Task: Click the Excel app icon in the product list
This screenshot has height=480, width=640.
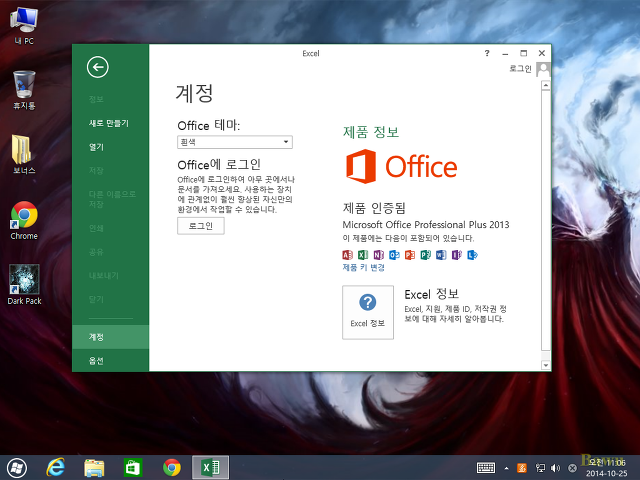Action: click(363, 255)
